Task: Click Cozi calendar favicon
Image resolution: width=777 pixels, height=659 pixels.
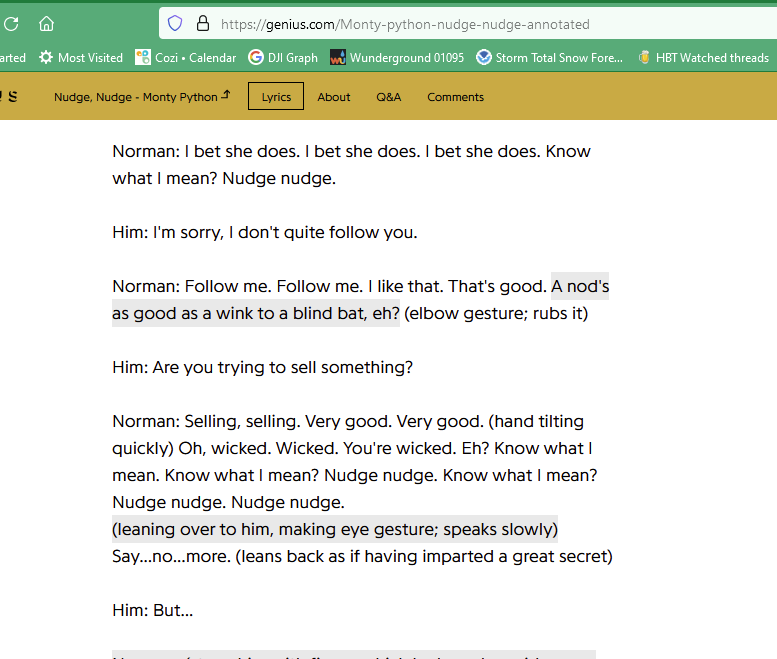Action: (x=143, y=57)
